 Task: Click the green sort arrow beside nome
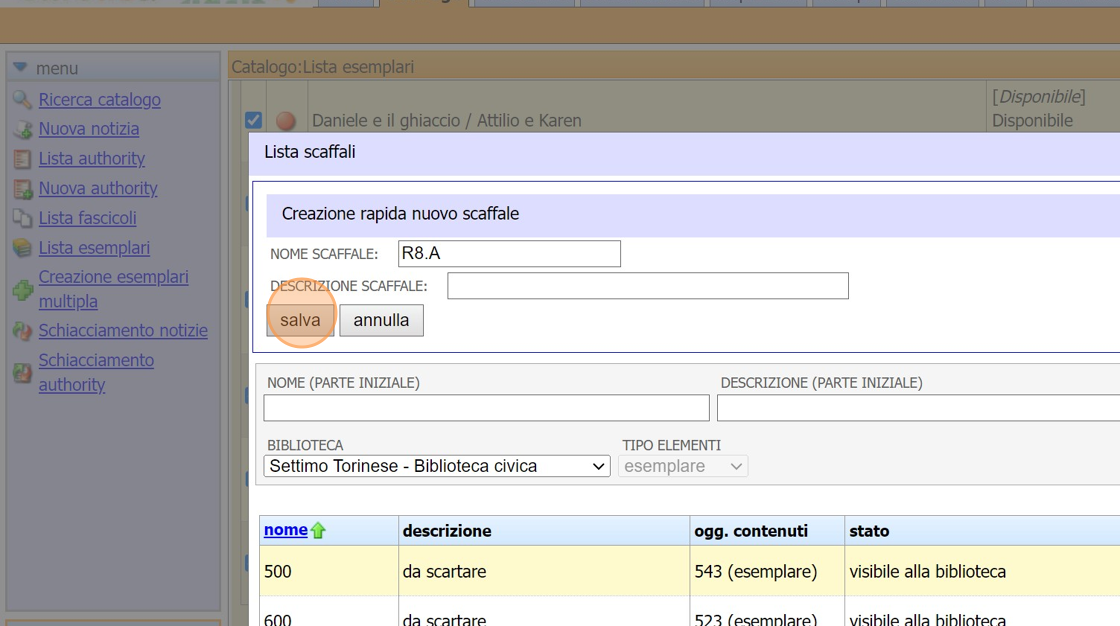click(318, 531)
